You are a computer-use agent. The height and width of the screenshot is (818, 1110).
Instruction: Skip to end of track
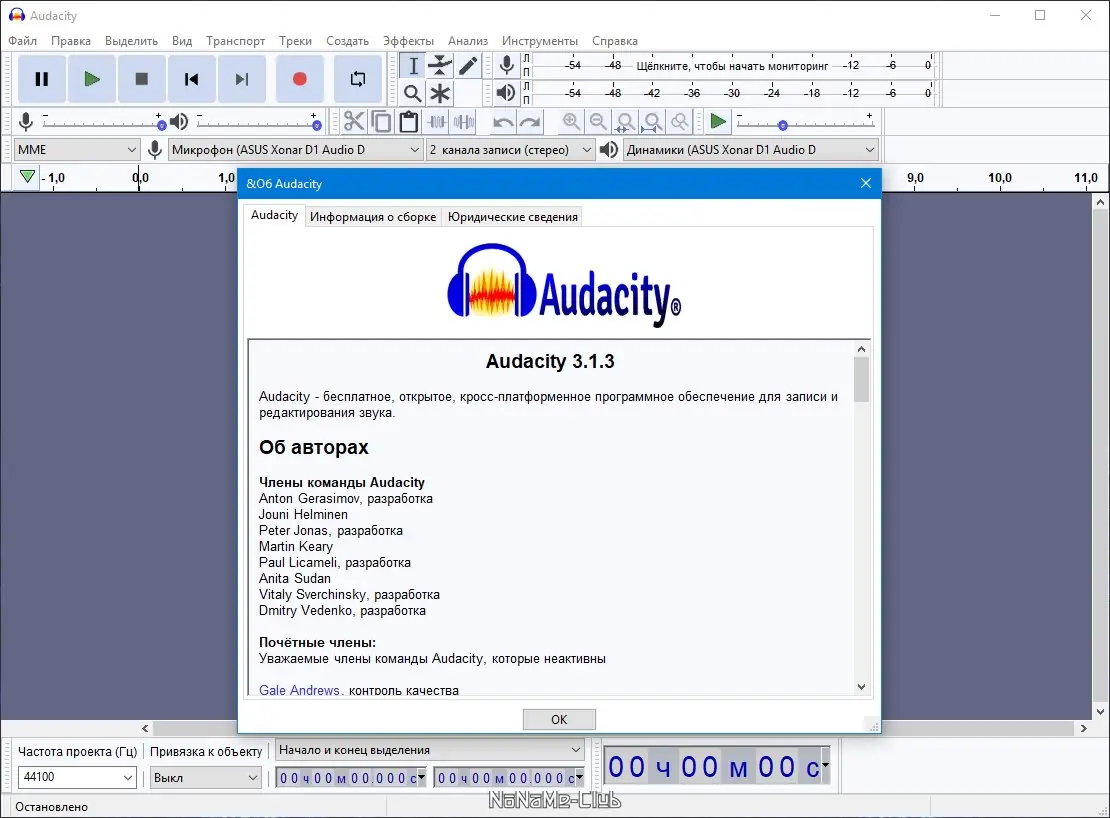[x=241, y=79]
